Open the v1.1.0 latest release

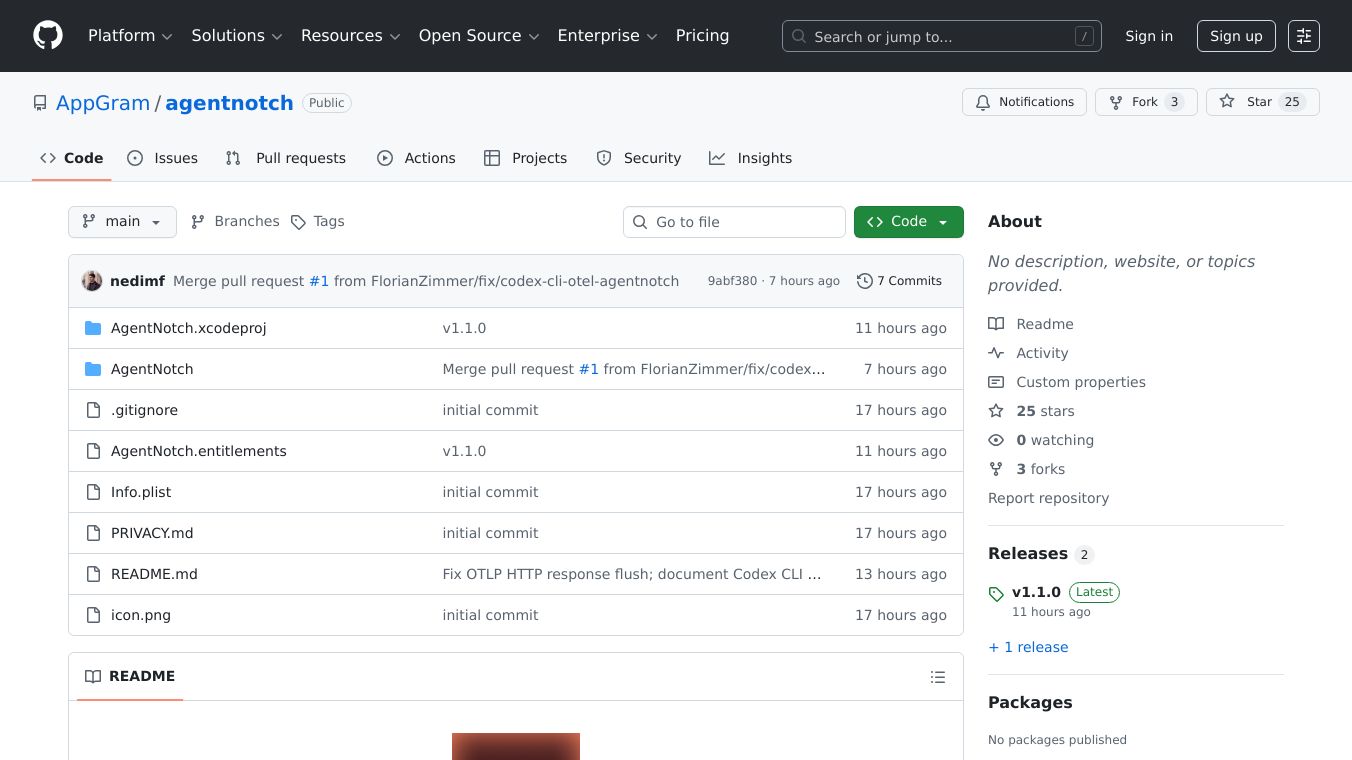1034,592
